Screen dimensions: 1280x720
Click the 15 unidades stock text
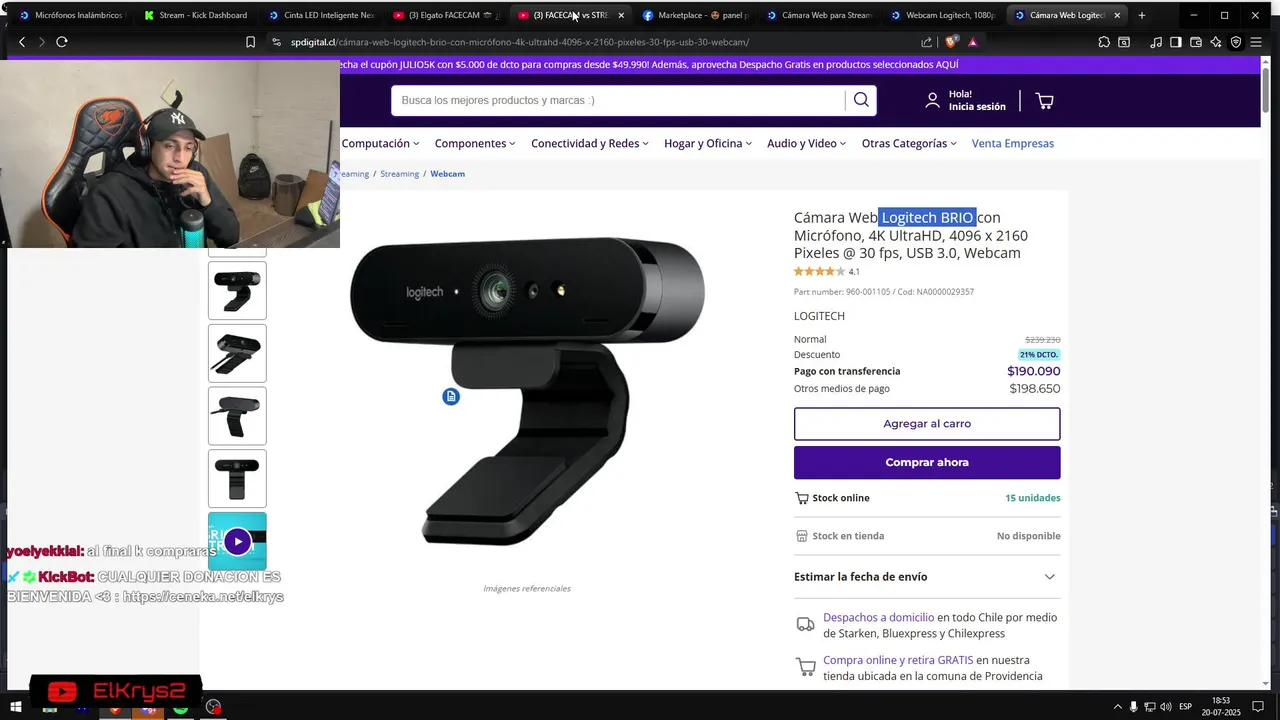coord(1033,498)
